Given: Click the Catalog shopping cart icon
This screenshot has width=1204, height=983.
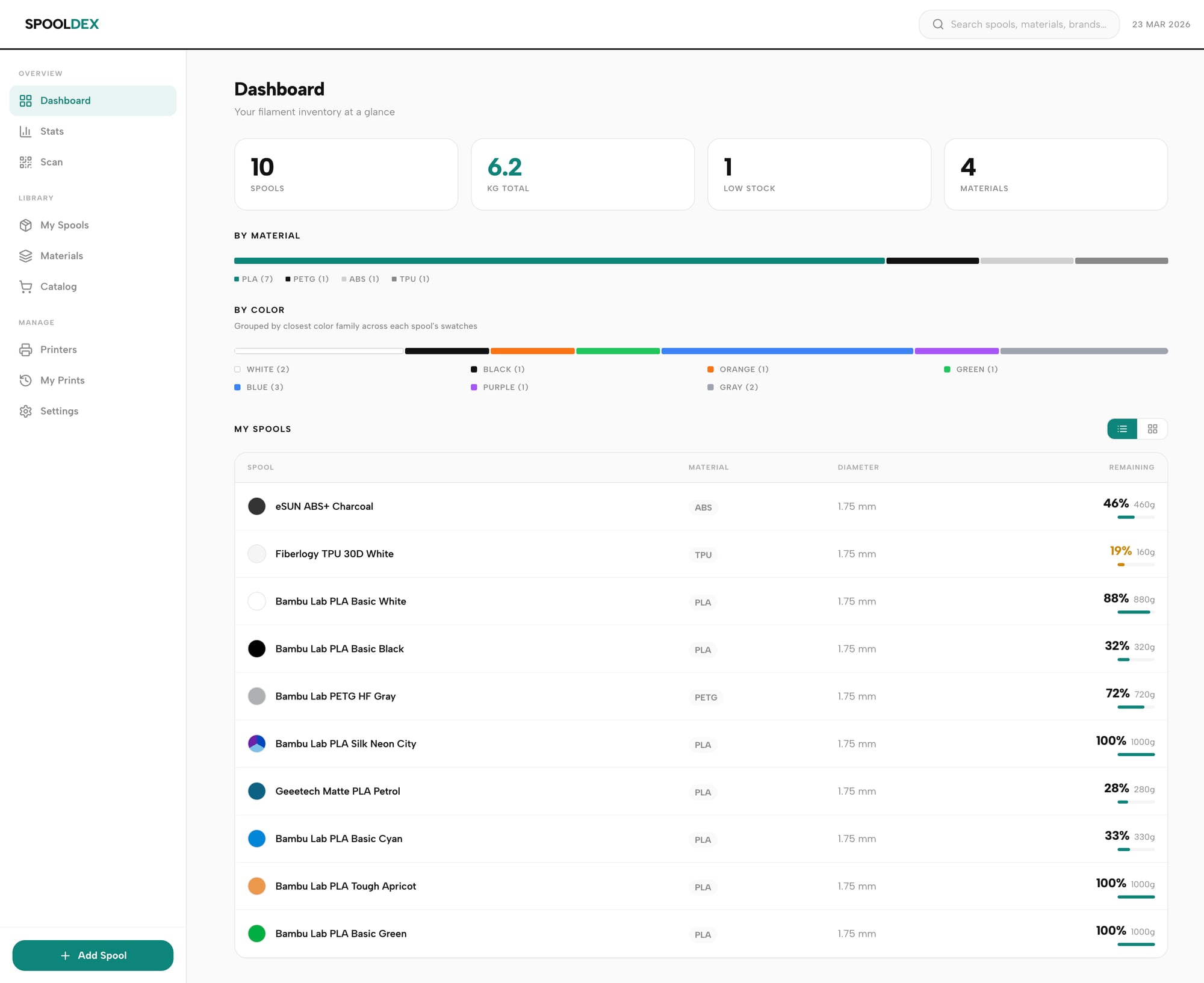Looking at the screenshot, I should [x=25, y=287].
